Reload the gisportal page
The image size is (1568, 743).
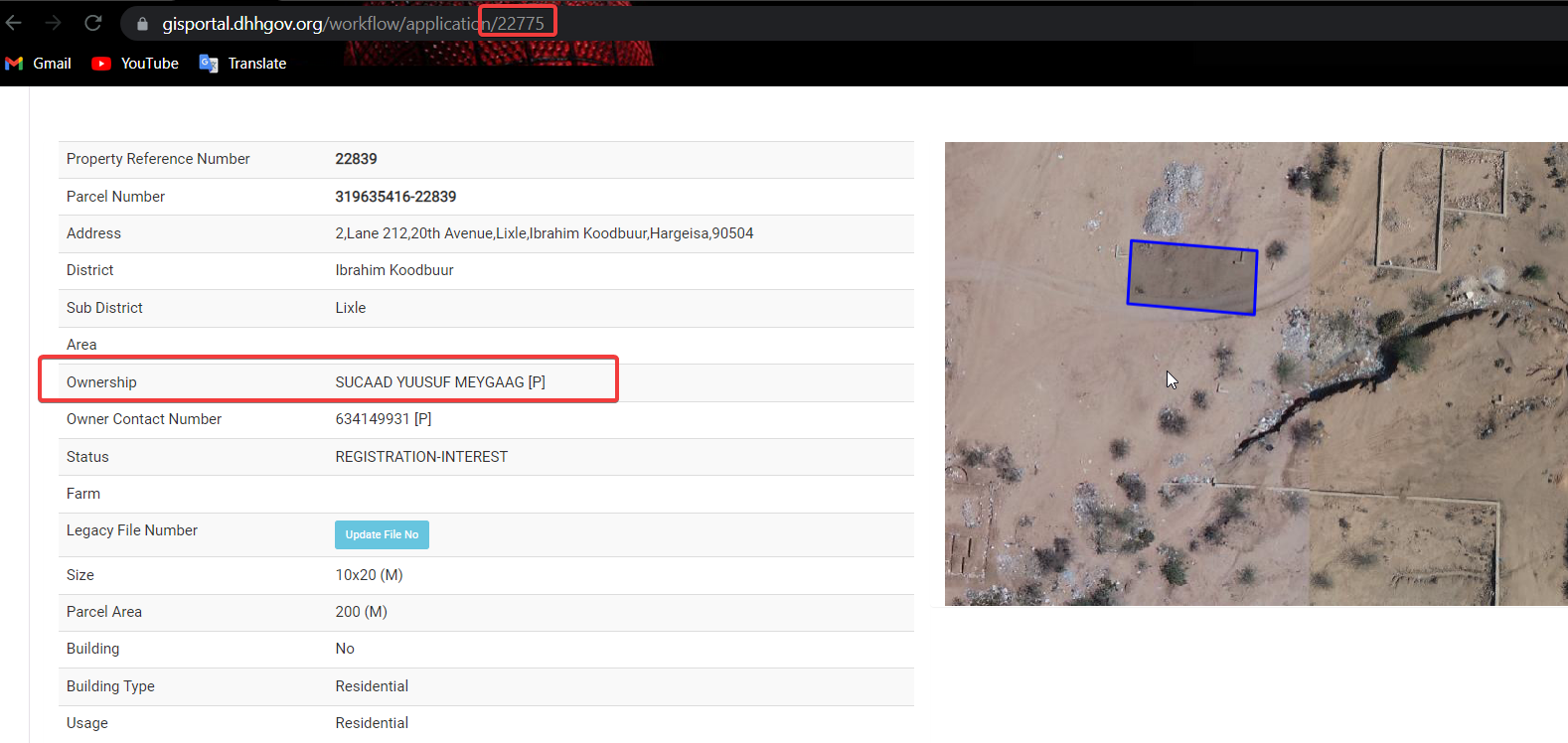pos(93,23)
